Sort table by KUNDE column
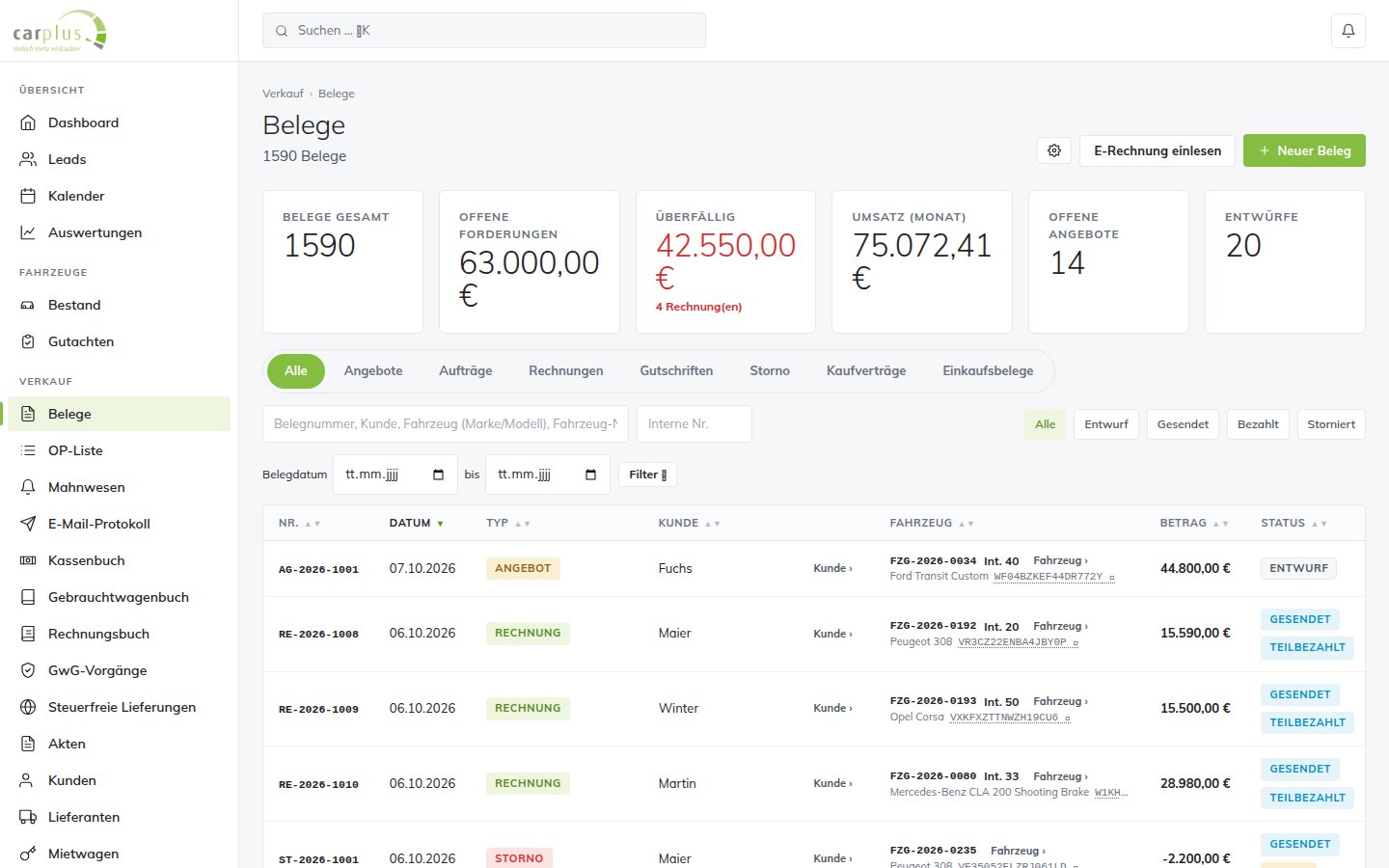 point(689,523)
